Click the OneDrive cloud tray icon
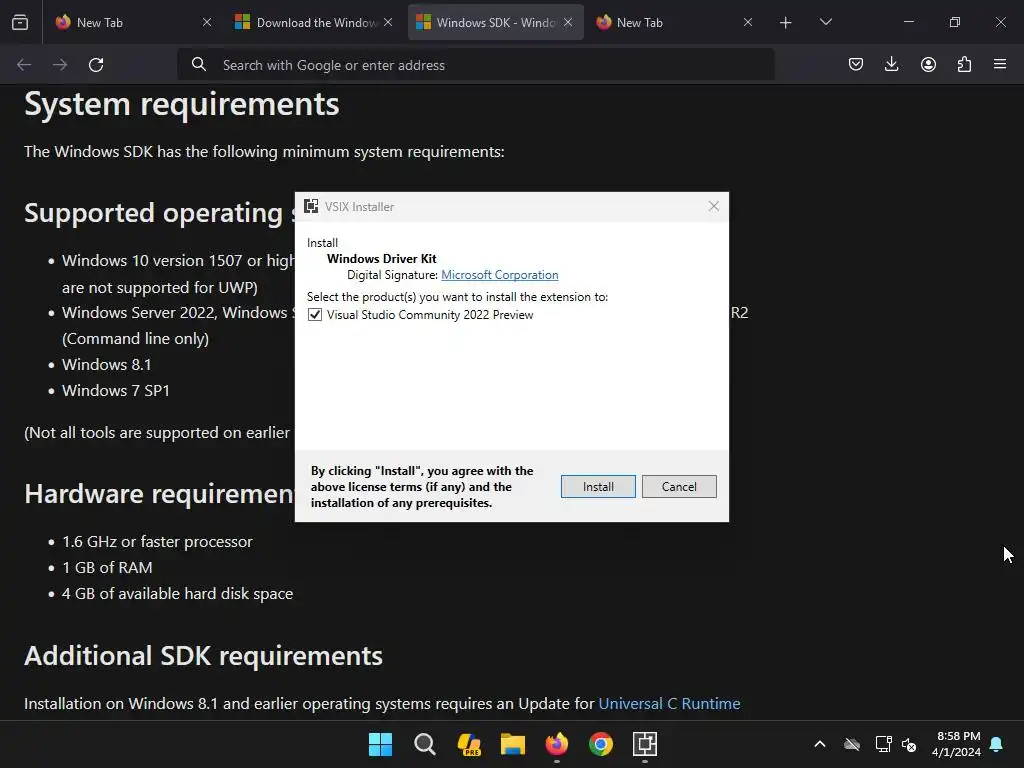This screenshot has height=768, width=1024. 852,744
